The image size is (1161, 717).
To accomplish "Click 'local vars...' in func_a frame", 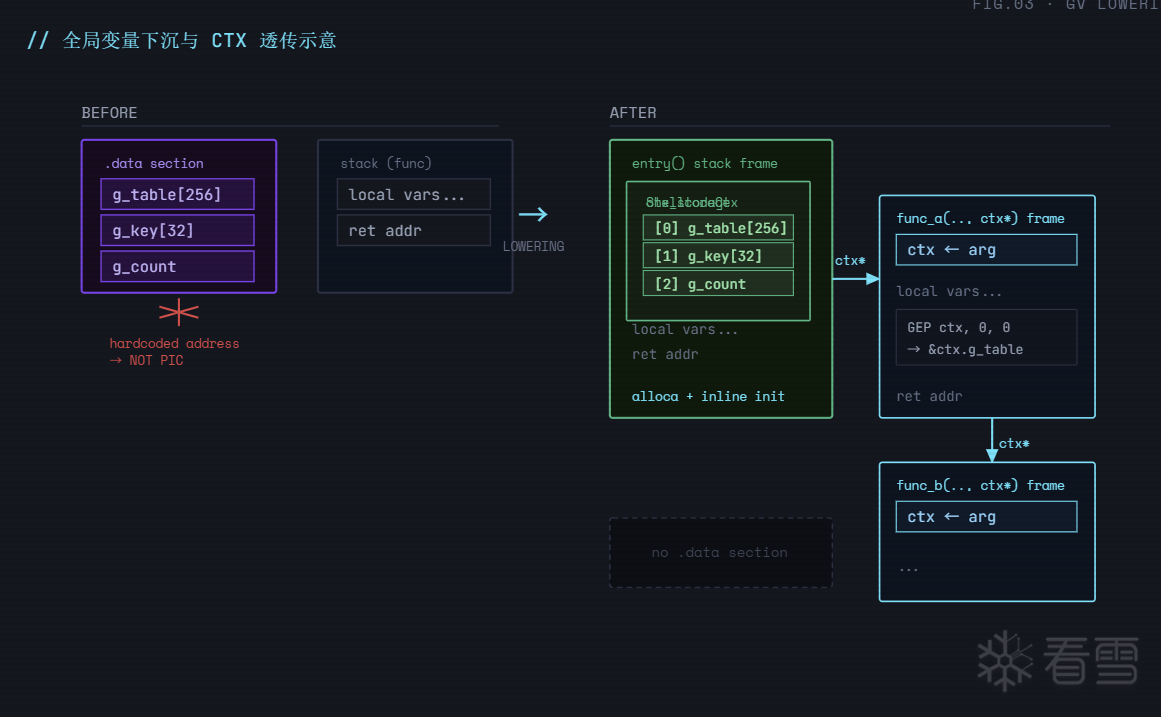I will [x=949, y=291].
